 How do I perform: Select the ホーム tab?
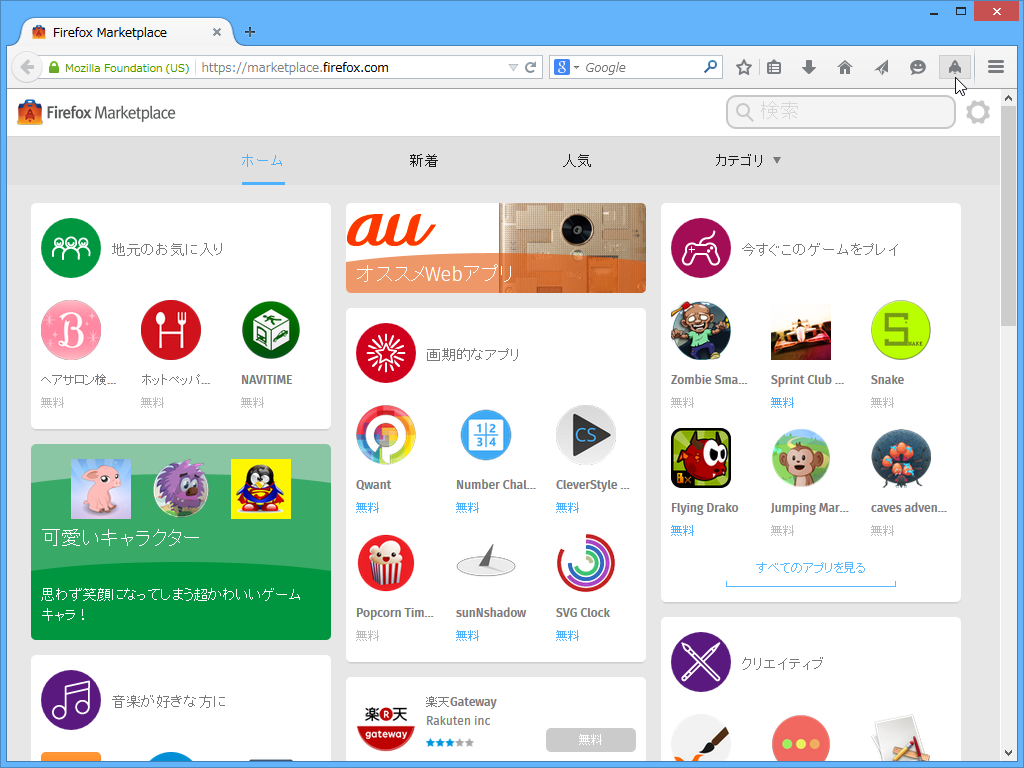pyautogui.click(x=262, y=160)
